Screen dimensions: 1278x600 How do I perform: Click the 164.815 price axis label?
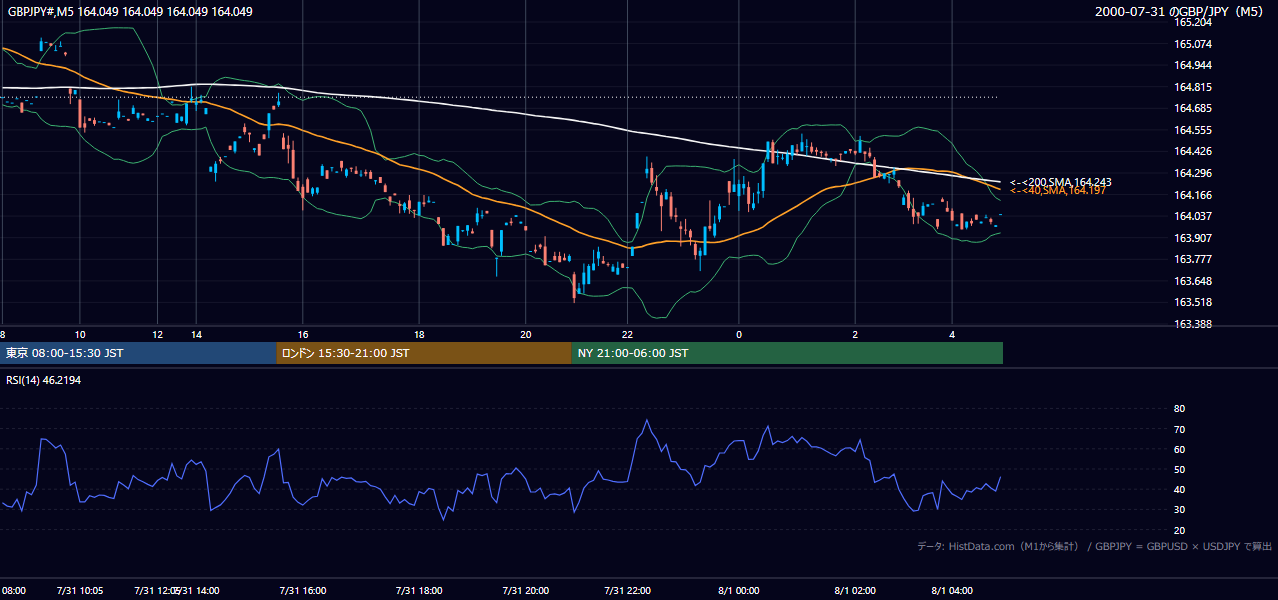(1193, 87)
